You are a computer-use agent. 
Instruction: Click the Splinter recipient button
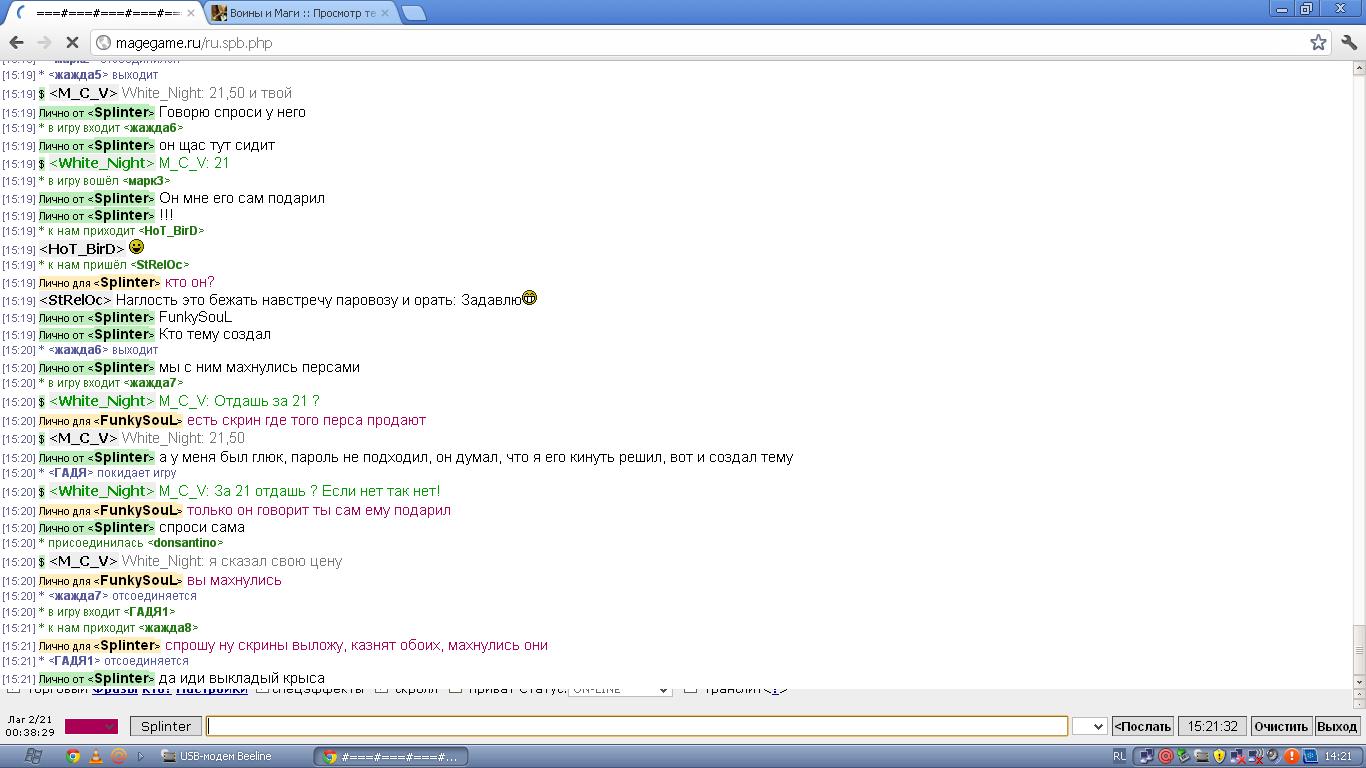click(166, 726)
